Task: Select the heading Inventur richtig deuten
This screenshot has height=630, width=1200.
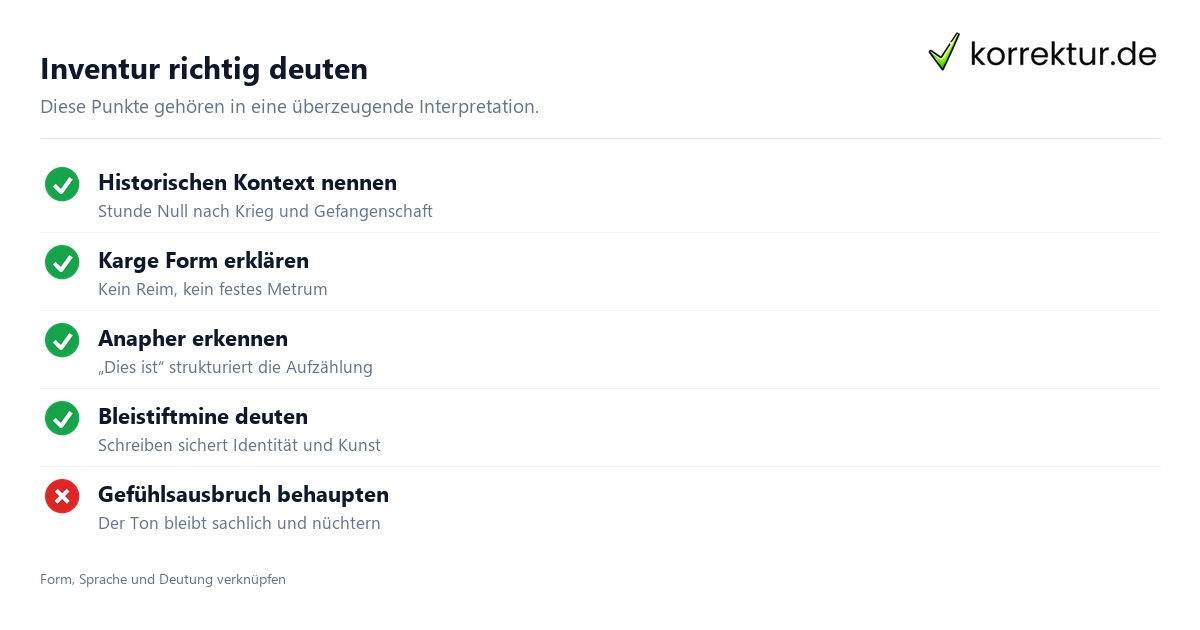Action: 204,69
